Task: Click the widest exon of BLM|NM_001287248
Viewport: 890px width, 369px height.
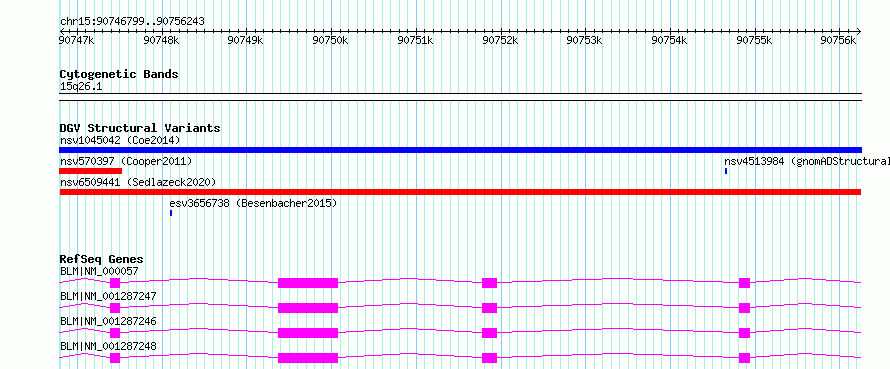Action: (308, 358)
